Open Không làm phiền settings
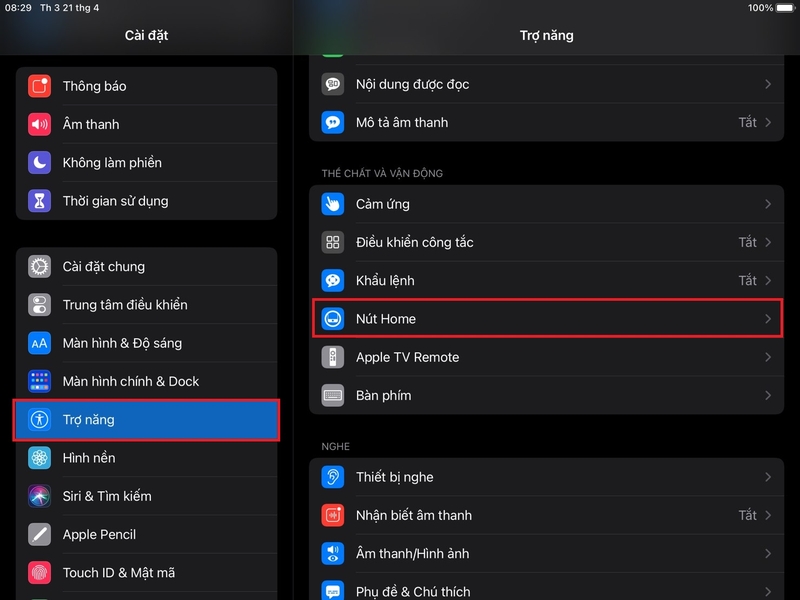 tap(146, 162)
